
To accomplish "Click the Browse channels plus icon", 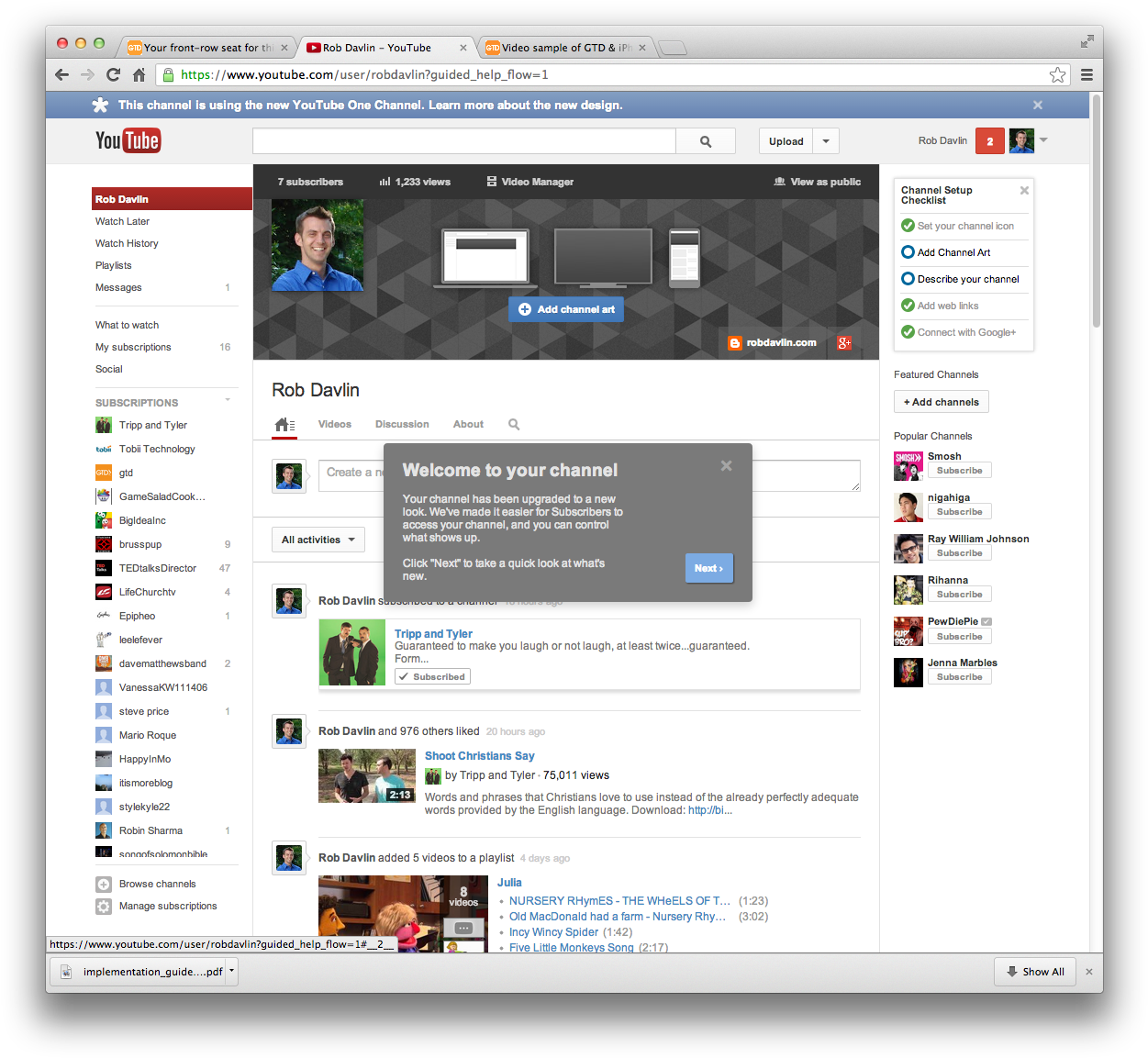I will click(x=104, y=885).
